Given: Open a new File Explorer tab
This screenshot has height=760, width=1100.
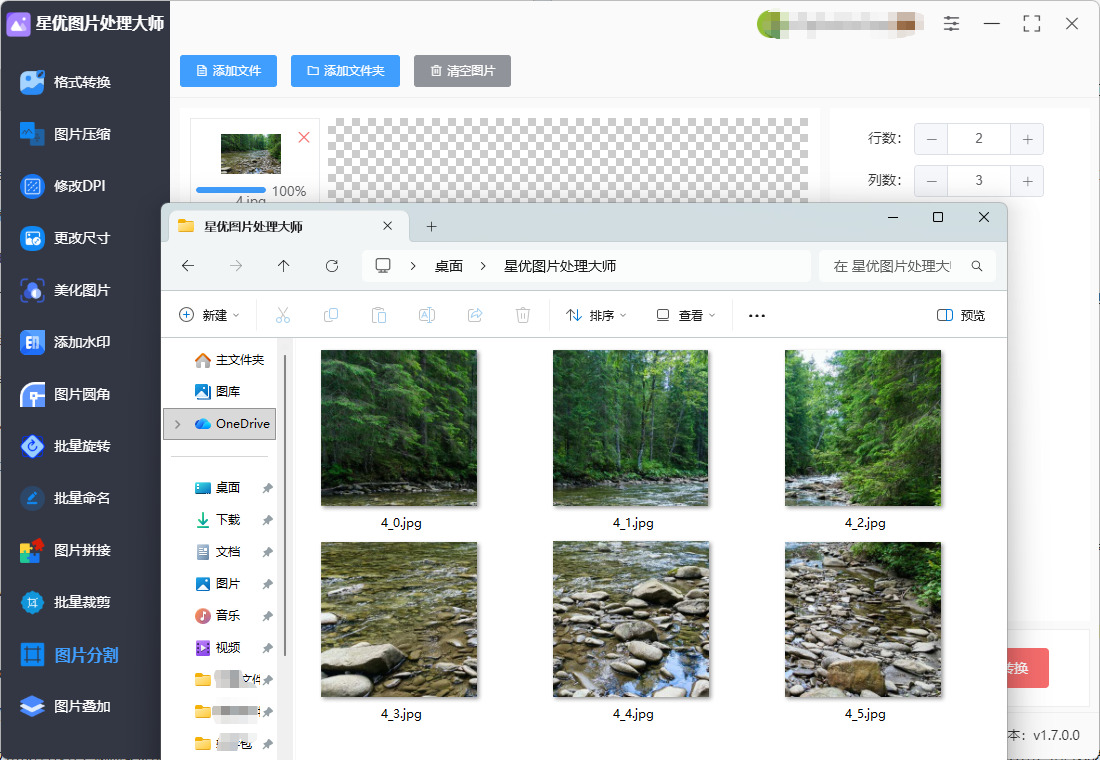Looking at the screenshot, I should coord(432,227).
